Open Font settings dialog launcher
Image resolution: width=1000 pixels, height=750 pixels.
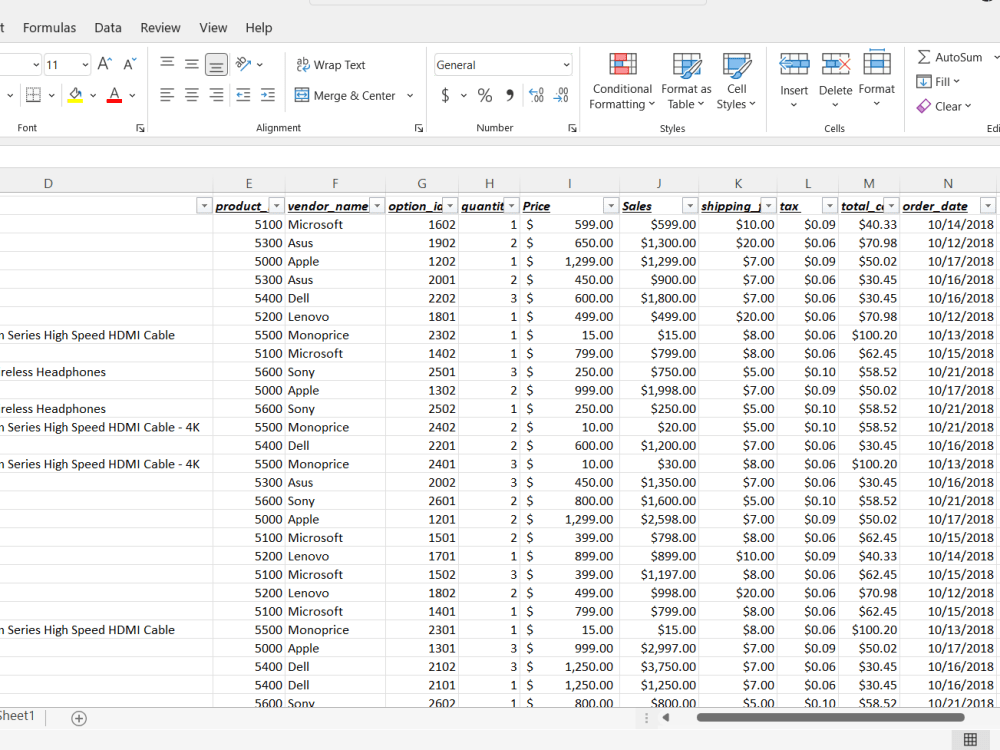click(140, 128)
